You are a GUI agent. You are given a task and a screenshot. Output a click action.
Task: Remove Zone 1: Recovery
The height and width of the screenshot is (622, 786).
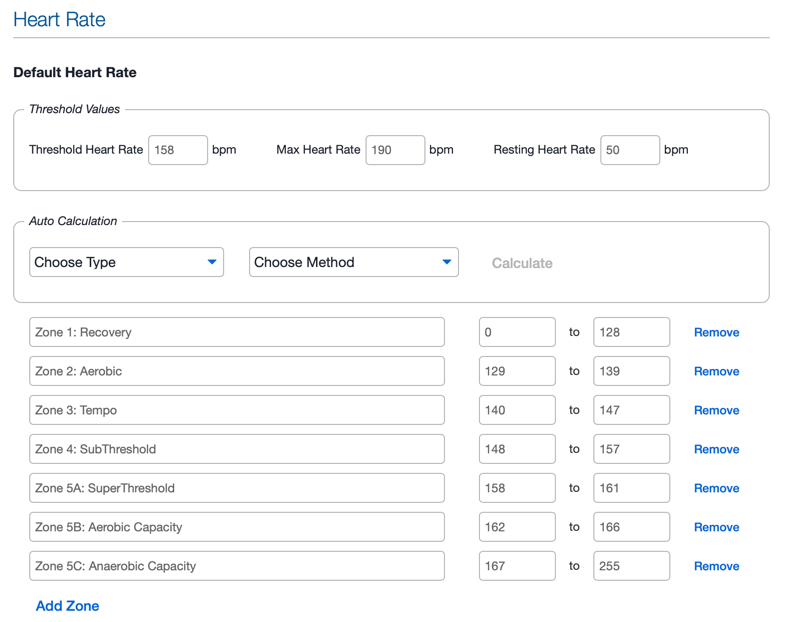tap(716, 332)
